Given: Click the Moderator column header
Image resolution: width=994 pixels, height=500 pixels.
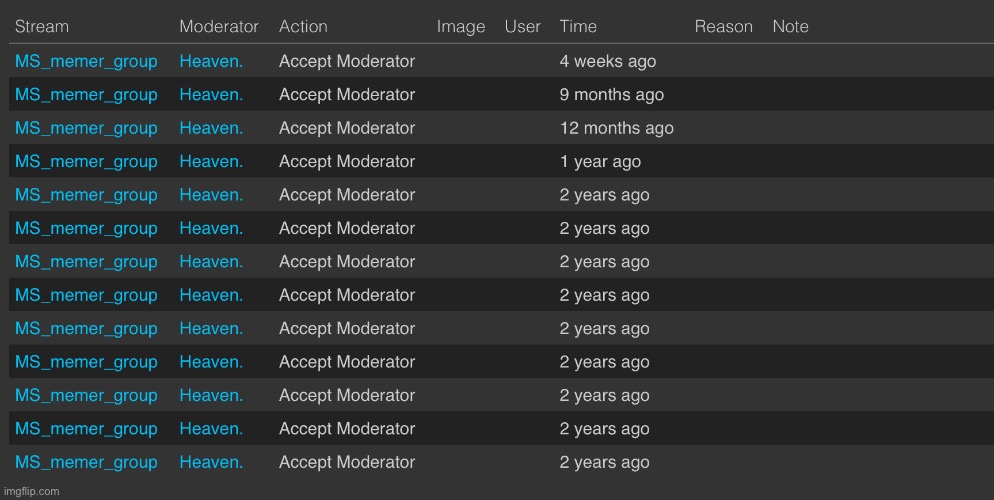Looking at the screenshot, I should click(219, 27).
